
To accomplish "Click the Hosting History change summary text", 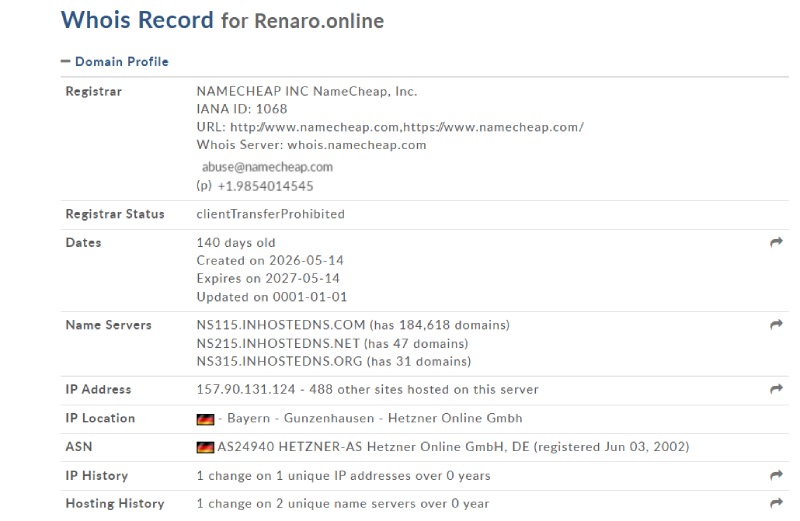I will pyautogui.click(x=343, y=504).
